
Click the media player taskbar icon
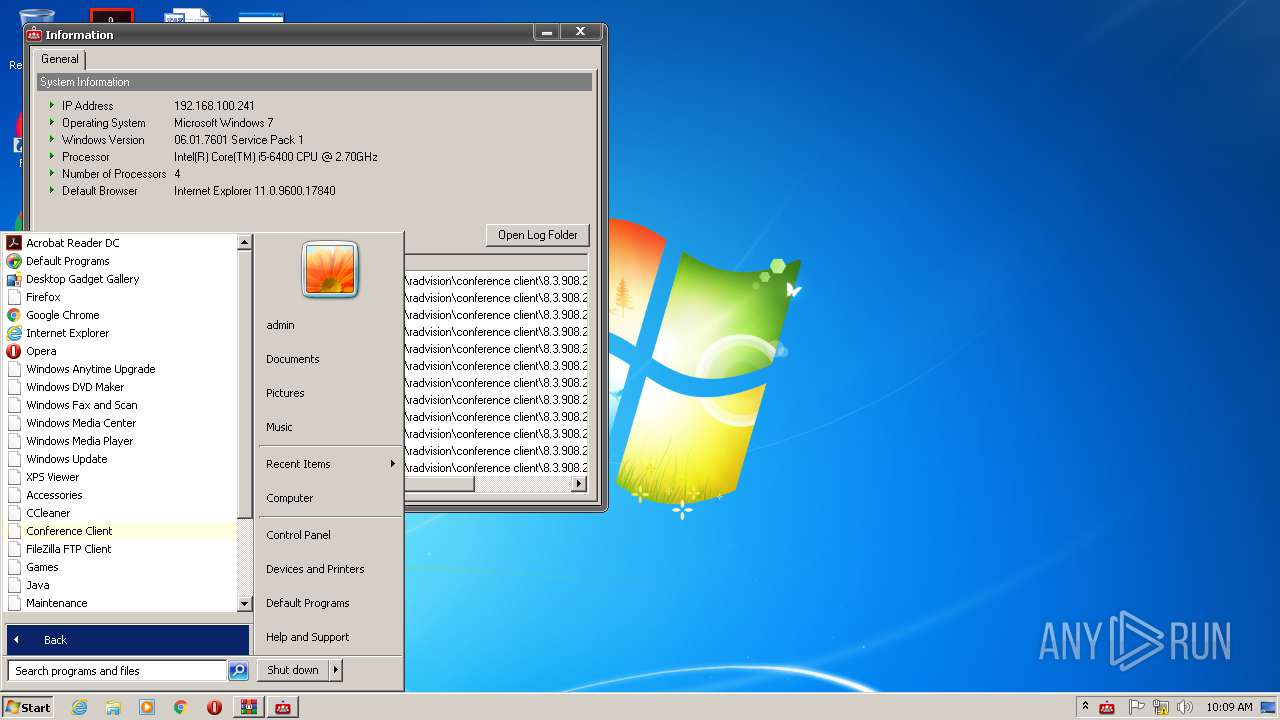(147, 707)
